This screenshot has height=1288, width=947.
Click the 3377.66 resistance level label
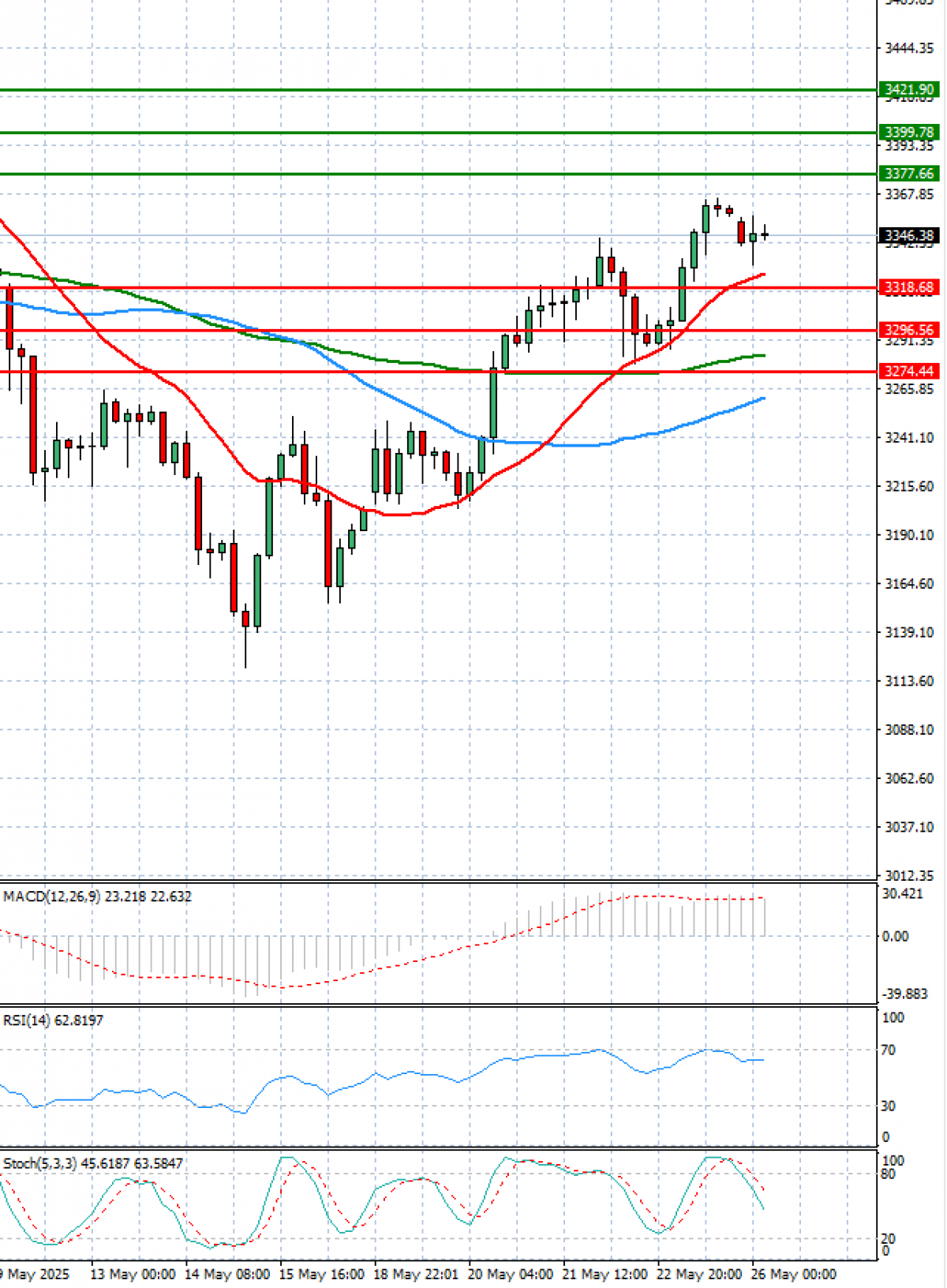pyautogui.click(x=909, y=174)
